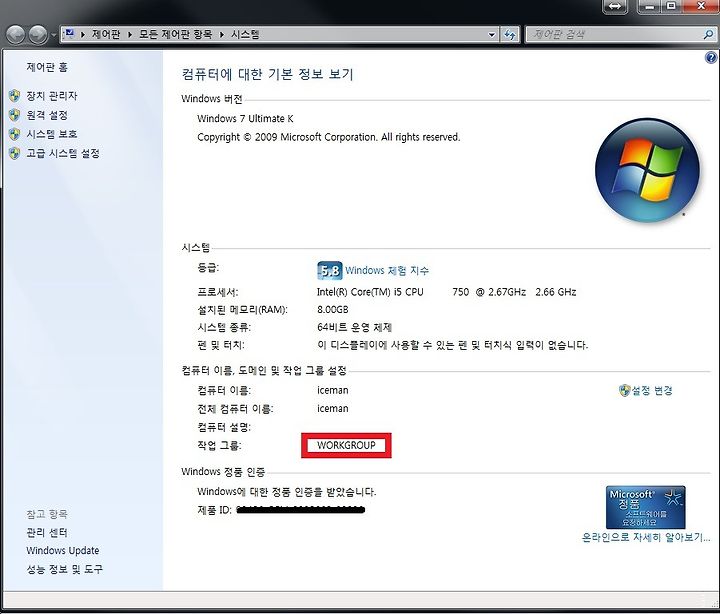The width and height of the screenshot is (720, 614).
Task: Click shield icon beside 장치 관리자
Action: tap(15, 96)
